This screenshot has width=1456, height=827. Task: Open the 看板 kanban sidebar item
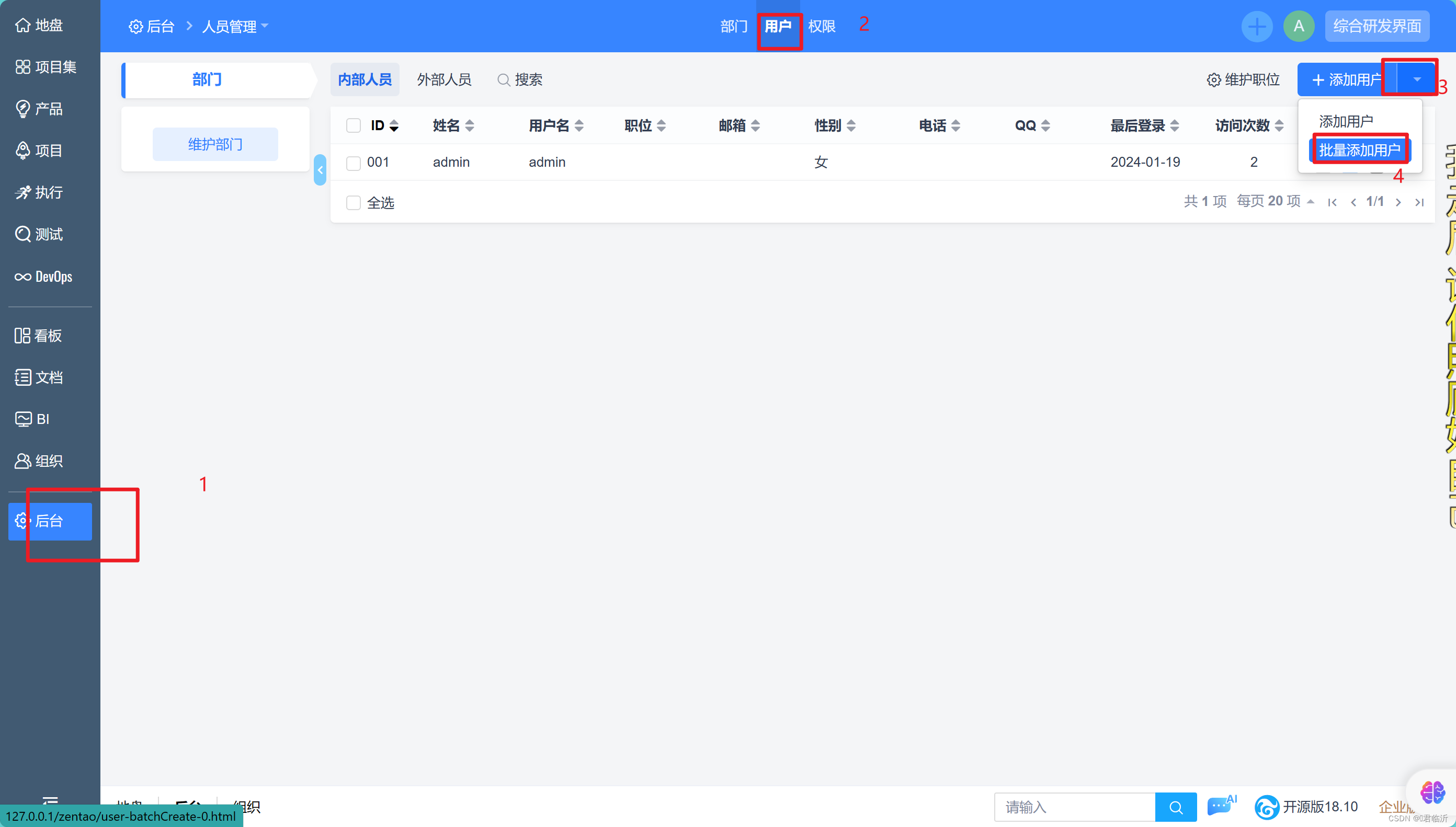point(39,336)
